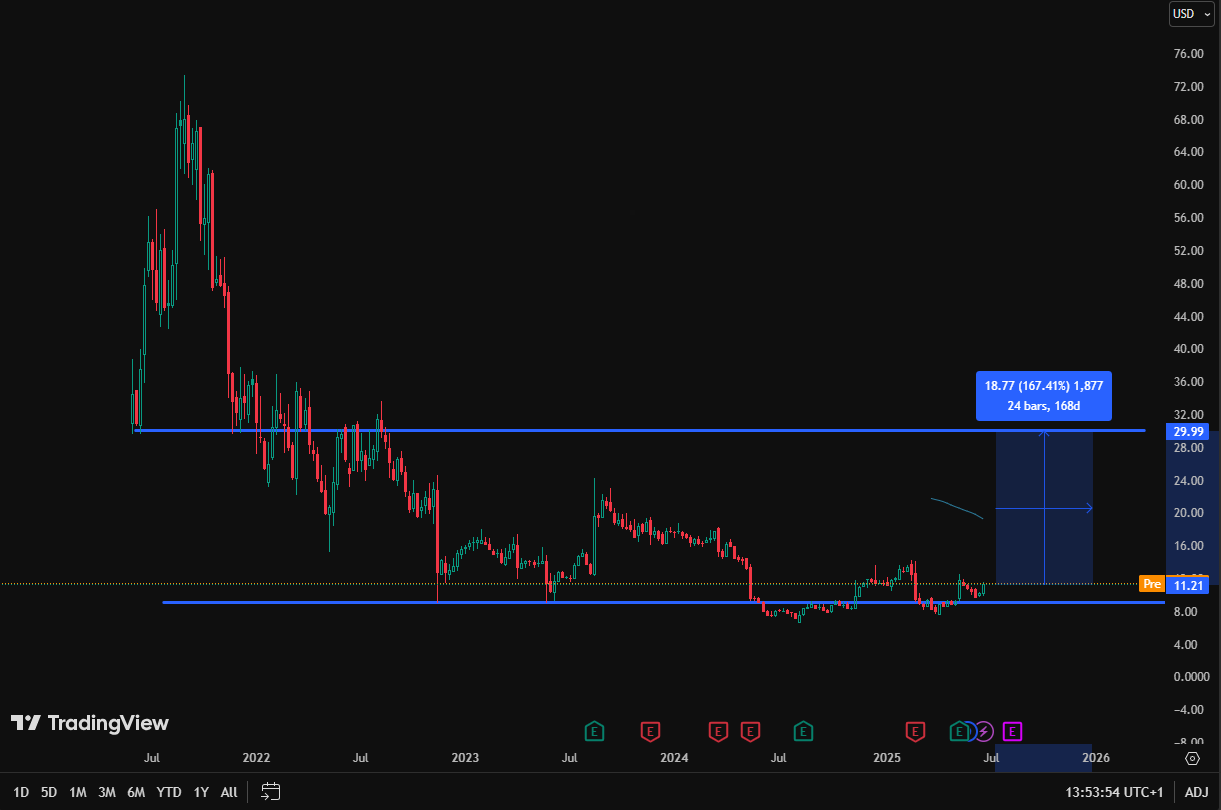Select the blue price range measurement box

pos(1044,507)
